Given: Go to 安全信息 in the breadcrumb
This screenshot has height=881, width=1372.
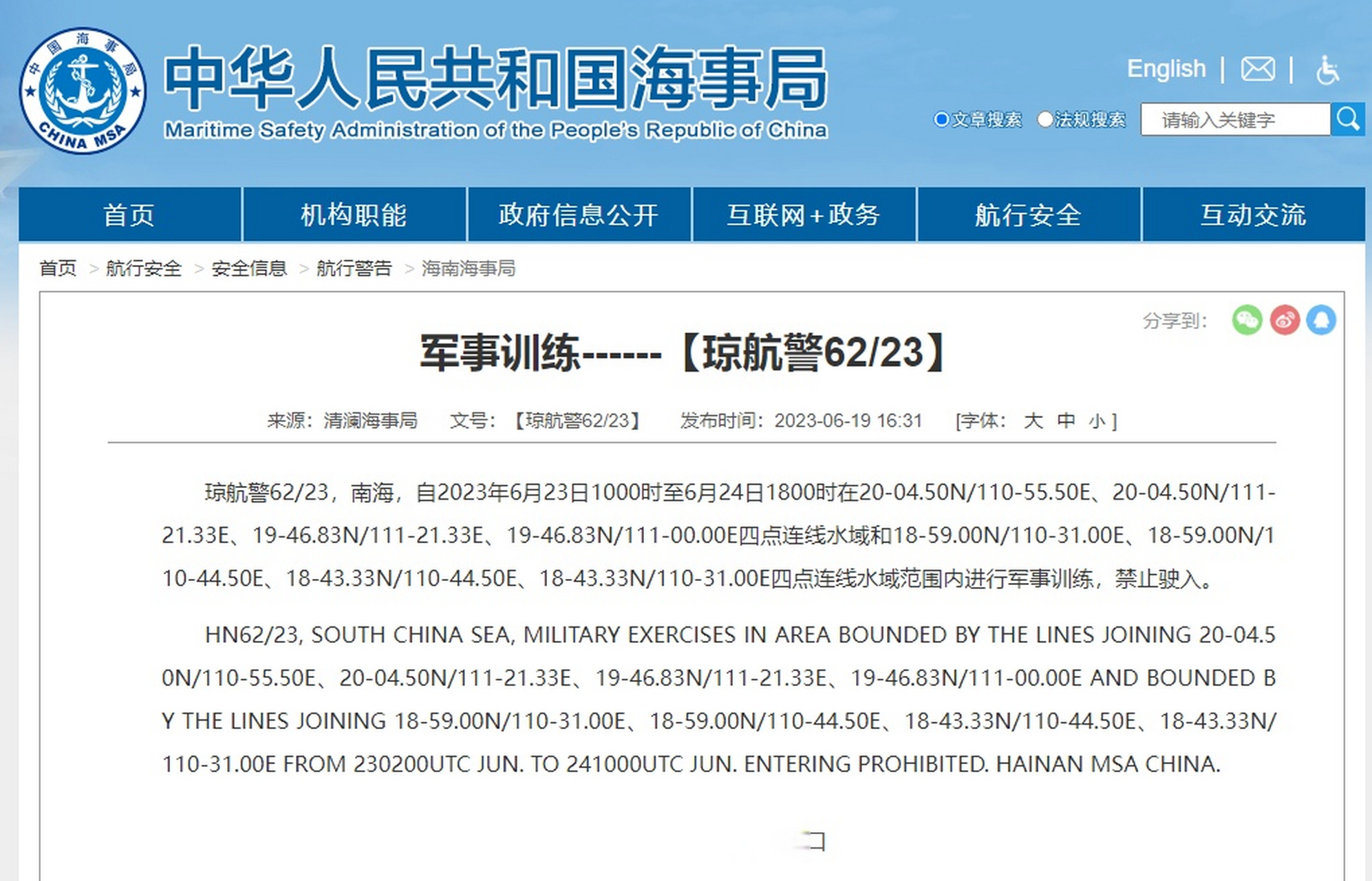Looking at the screenshot, I should [249, 268].
